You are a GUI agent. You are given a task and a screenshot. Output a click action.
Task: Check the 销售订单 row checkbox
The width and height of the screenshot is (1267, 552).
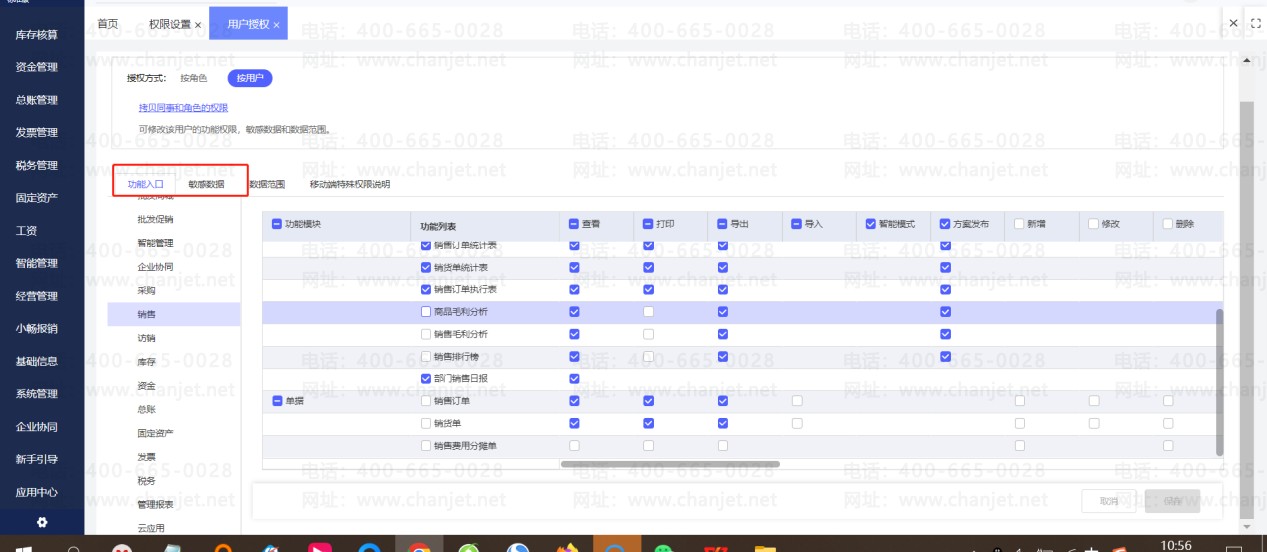click(426, 401)
